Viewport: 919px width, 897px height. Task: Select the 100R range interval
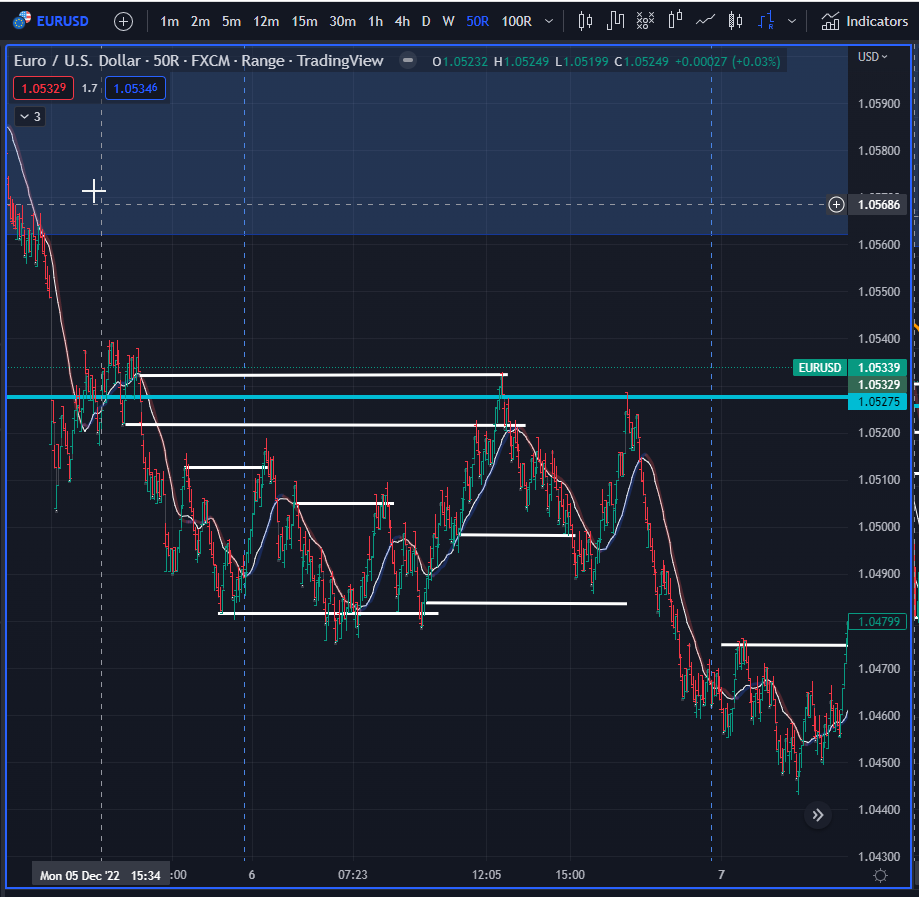[x=516, y=22]
